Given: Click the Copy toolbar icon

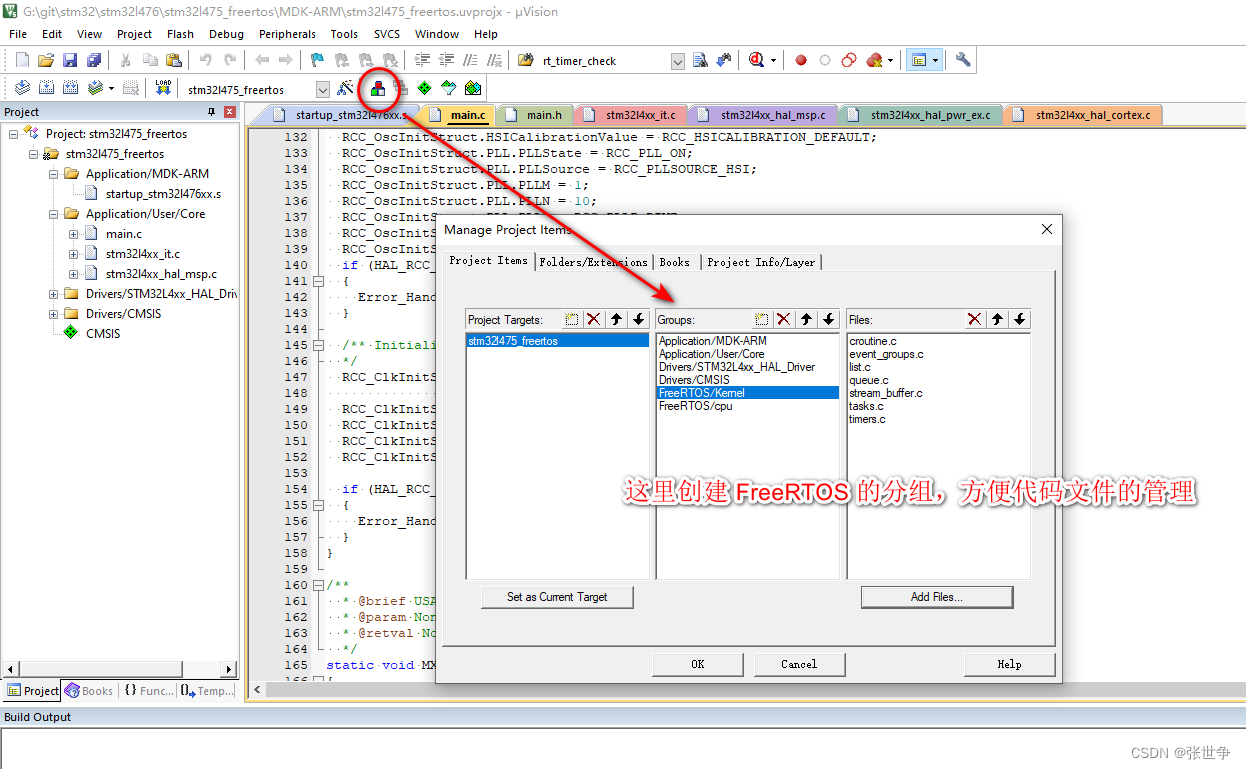Looking at the screenshot, I should 150,60.
